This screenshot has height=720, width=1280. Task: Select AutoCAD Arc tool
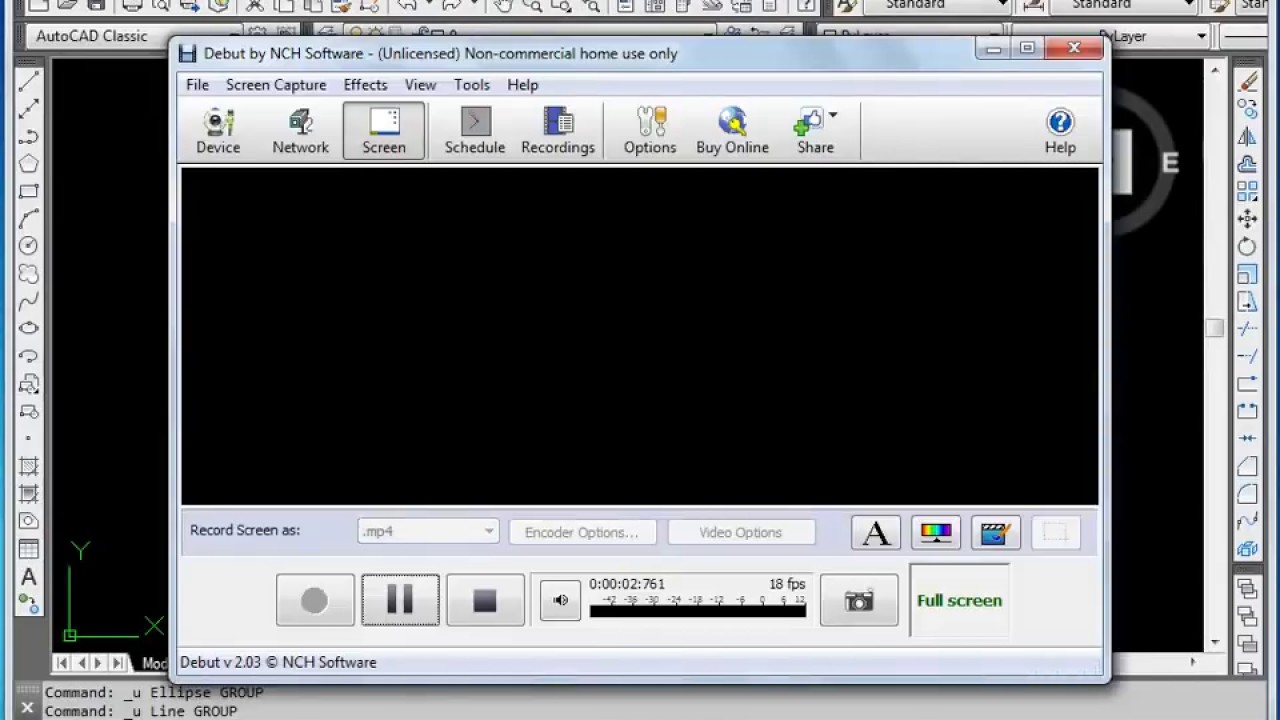pyautogui.click(x=28, y=218)
